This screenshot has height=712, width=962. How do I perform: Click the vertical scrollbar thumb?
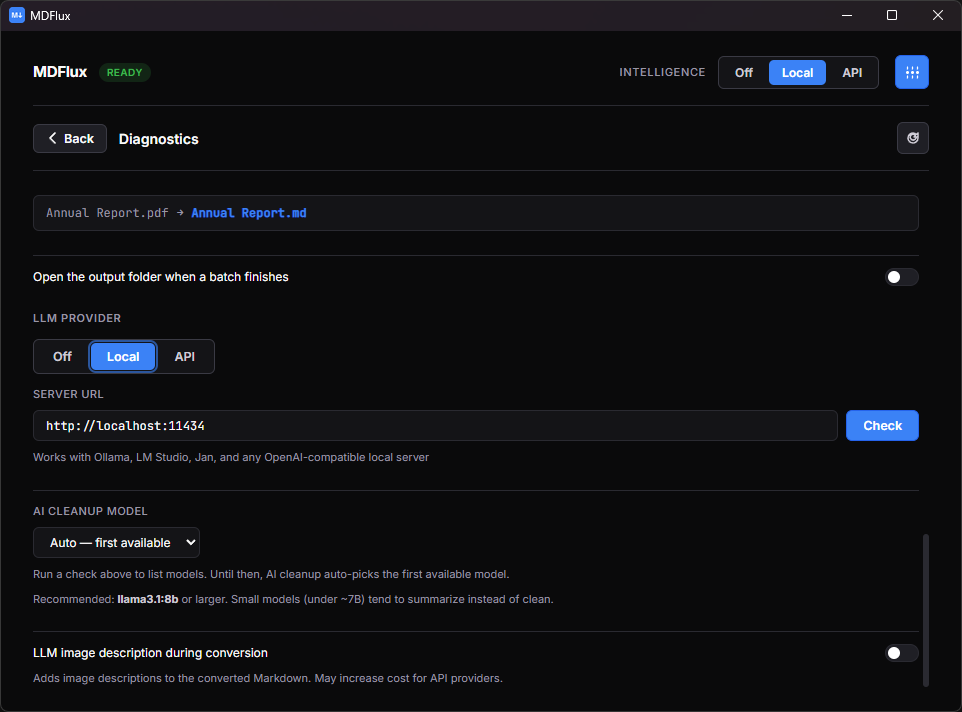coord(926,610)
